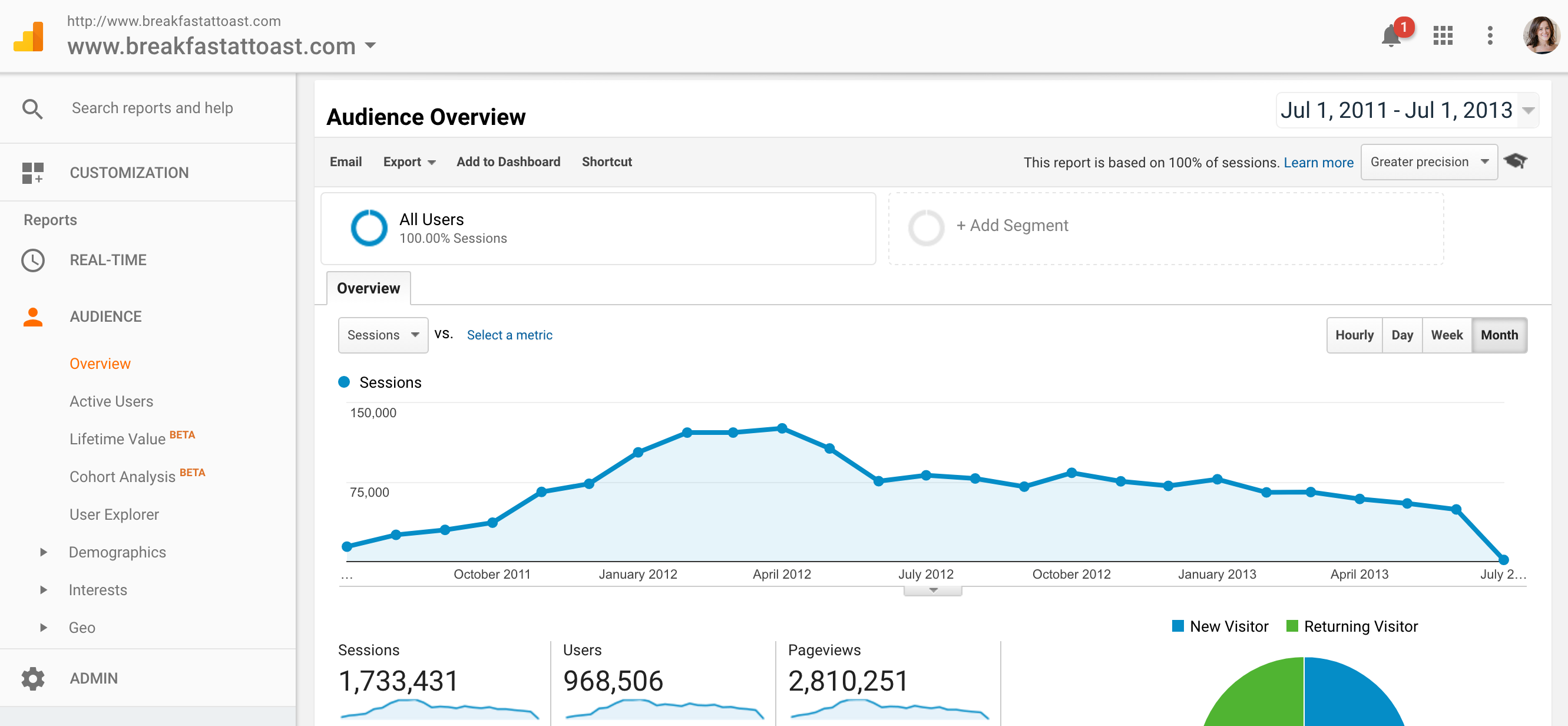Click the empty Add Segment circle
The image size is (1568, 726).
[x=926, y=228]
